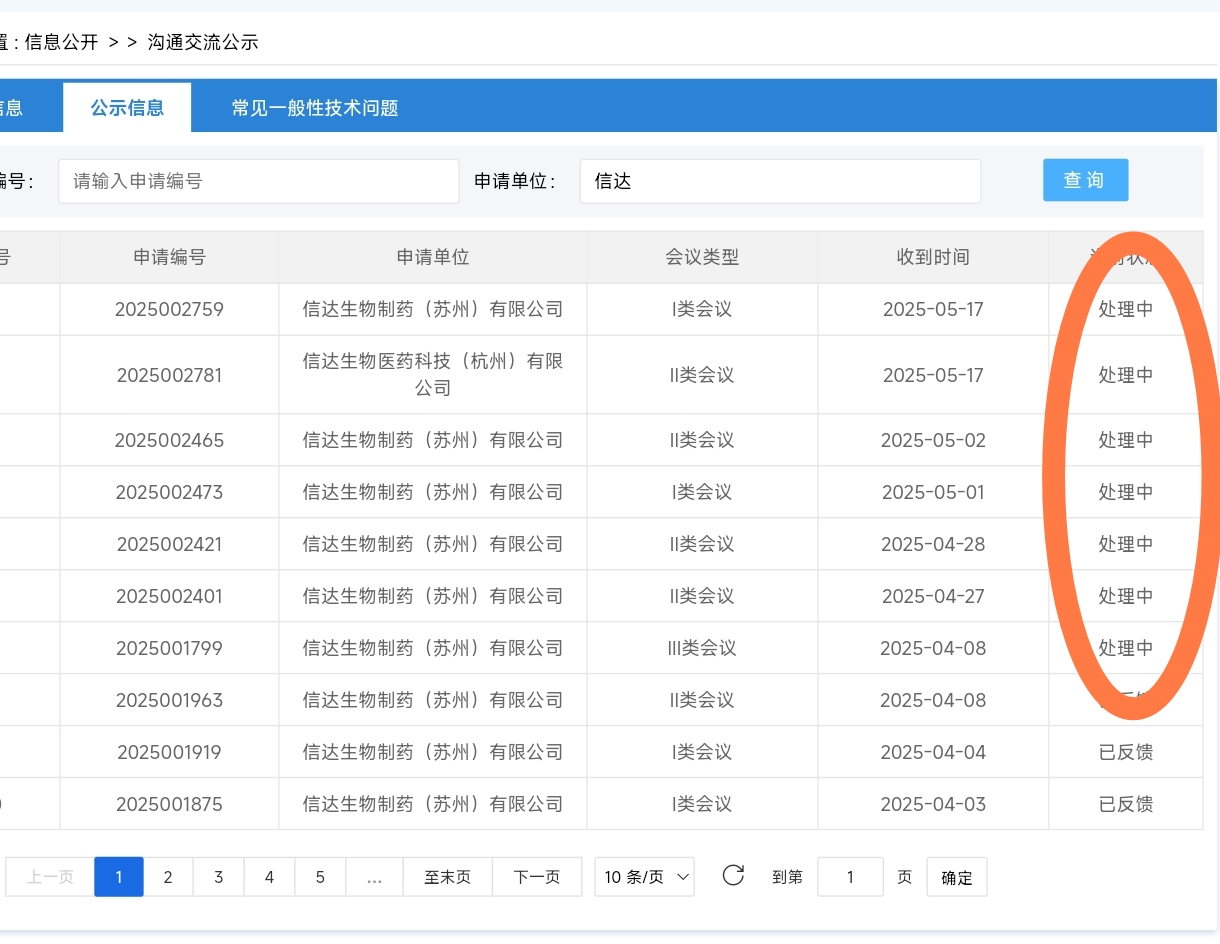Jump to last page with 至末页
This screenshot has width=1220, height=944.
point(447,877)
